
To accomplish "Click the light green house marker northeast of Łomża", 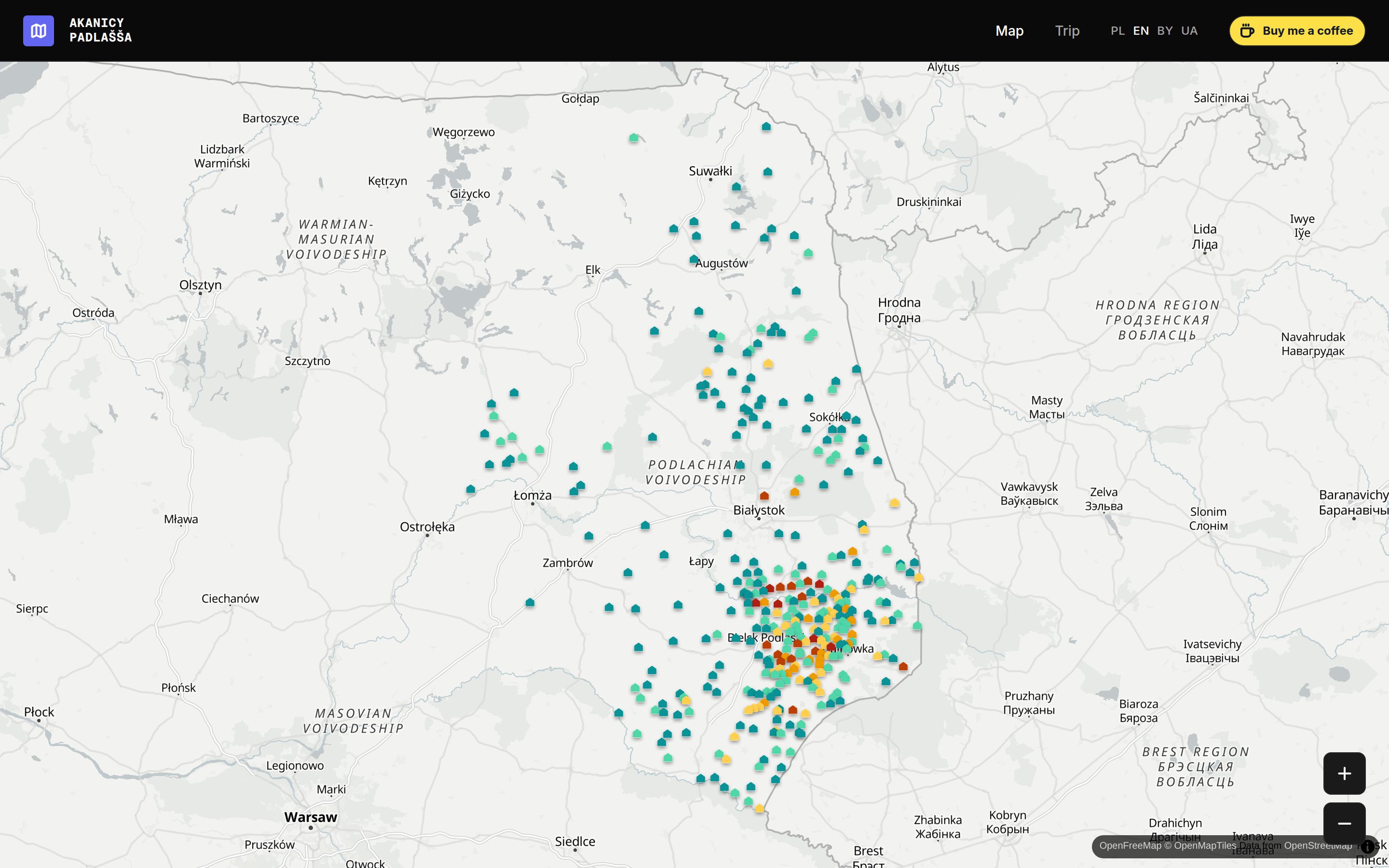I will click(x=607, y=446).
